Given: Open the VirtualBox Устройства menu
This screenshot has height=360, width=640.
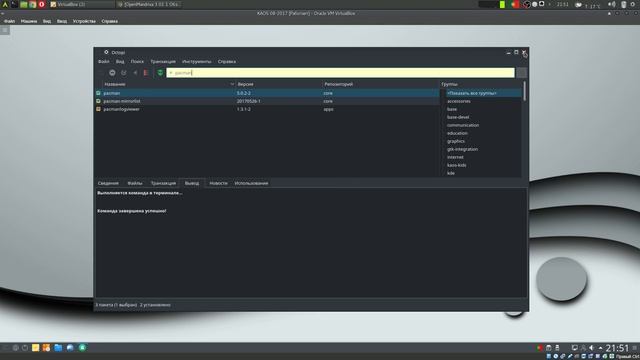Looking at the screenshot, I should 84,21.
